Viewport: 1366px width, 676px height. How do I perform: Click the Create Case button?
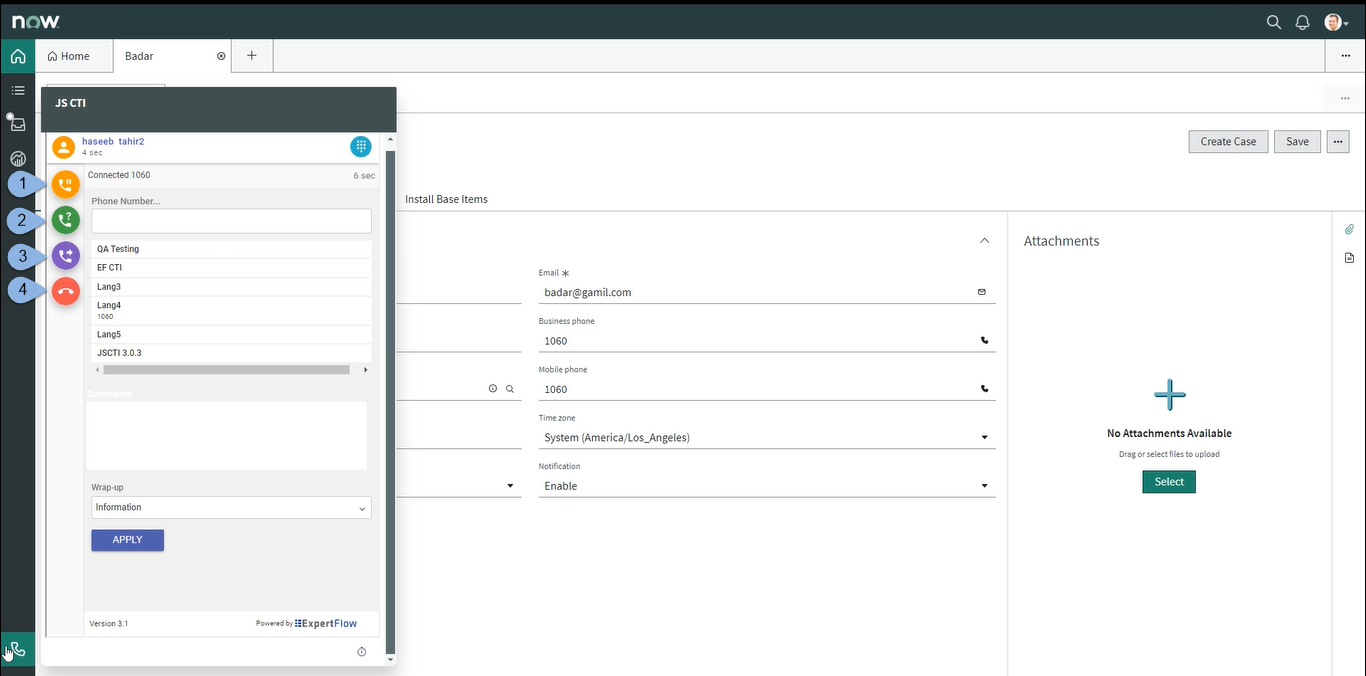(1228, 141)
